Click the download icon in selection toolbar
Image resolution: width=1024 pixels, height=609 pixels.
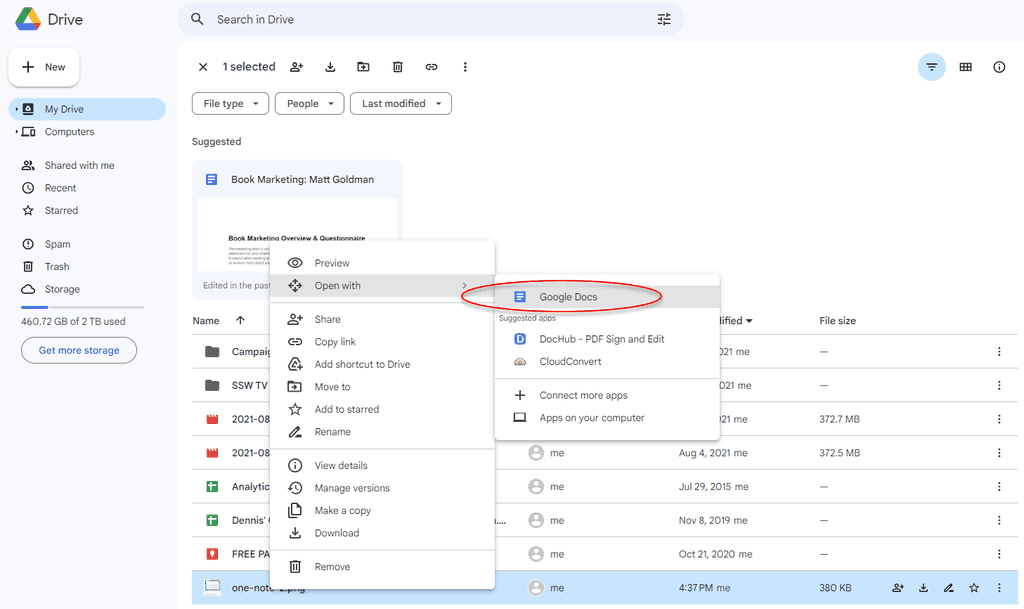click(x=330, y=67)
